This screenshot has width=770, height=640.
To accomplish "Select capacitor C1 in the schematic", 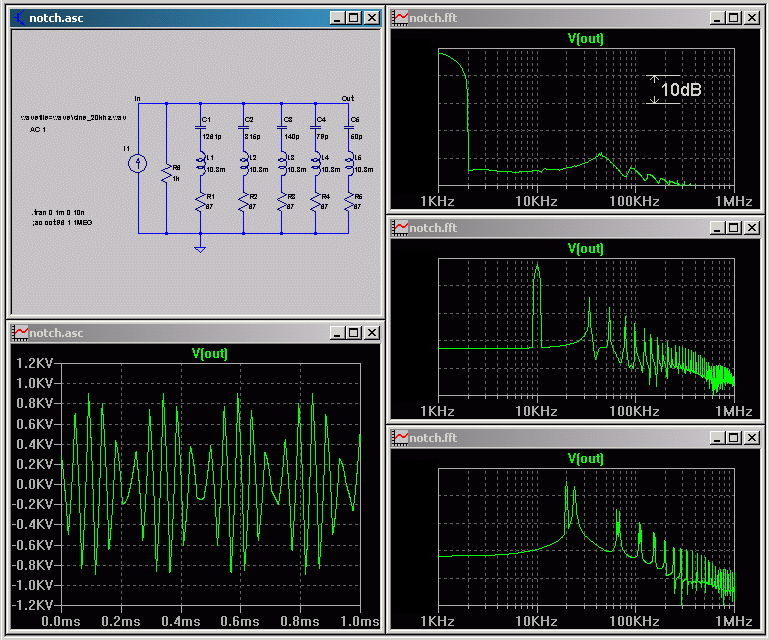I will 200,127.
